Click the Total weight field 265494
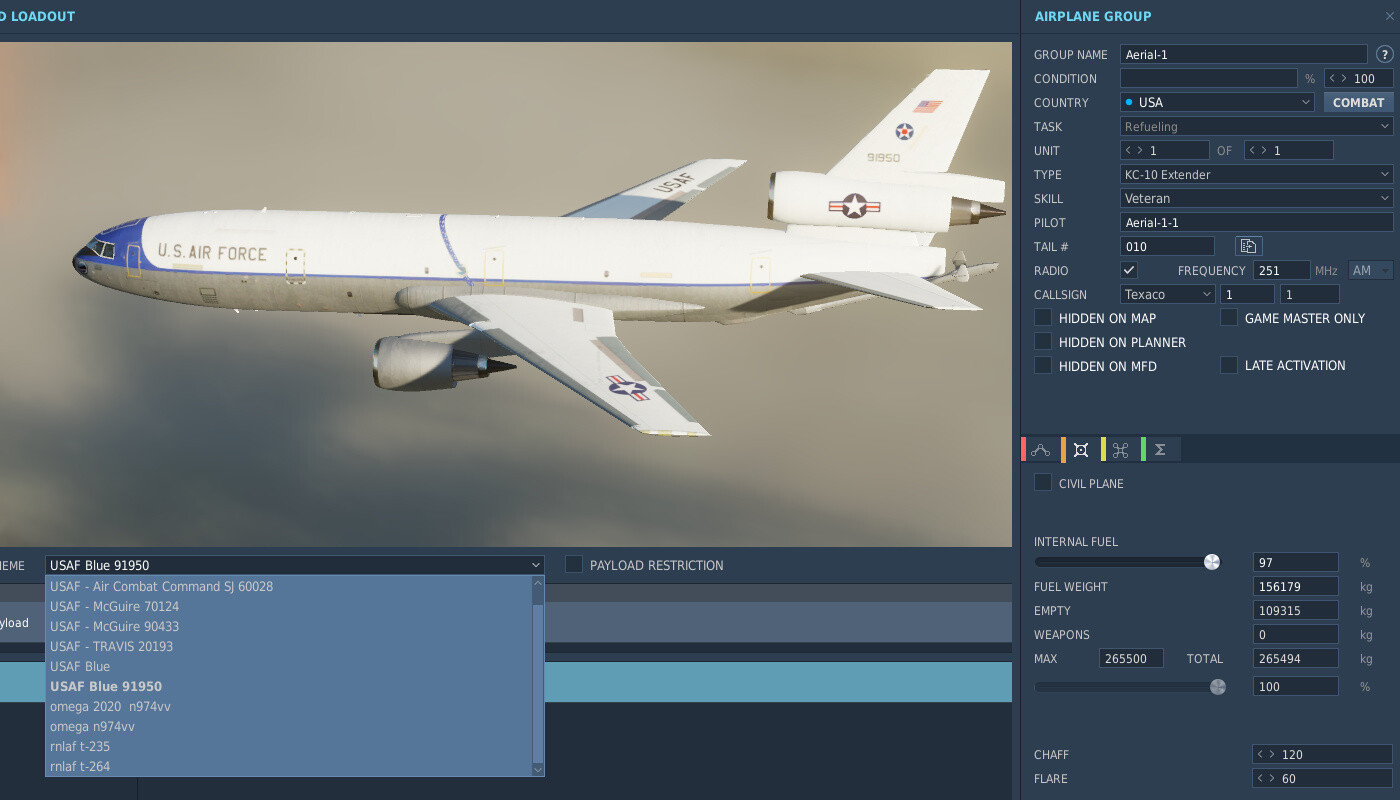Image resolution: width=1400 pixels, height=800 pixels. point(1295,658)
